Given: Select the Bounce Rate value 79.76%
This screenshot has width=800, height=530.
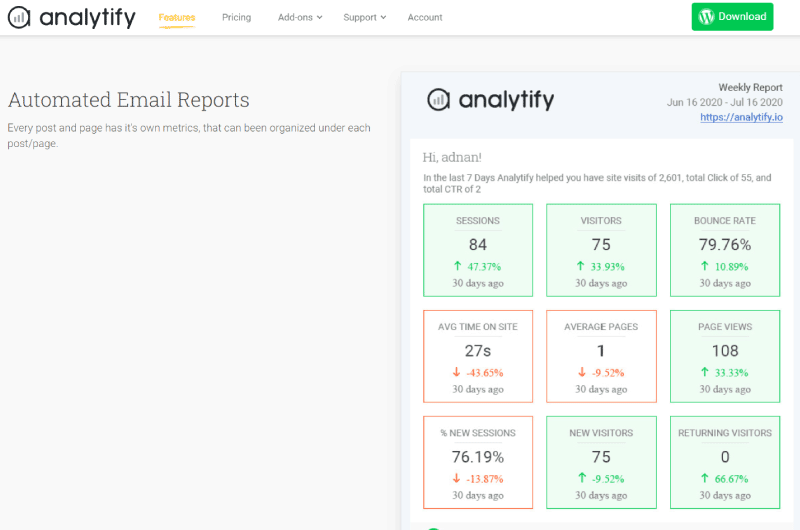Looking at the screenshot, I should coord(725,245).
